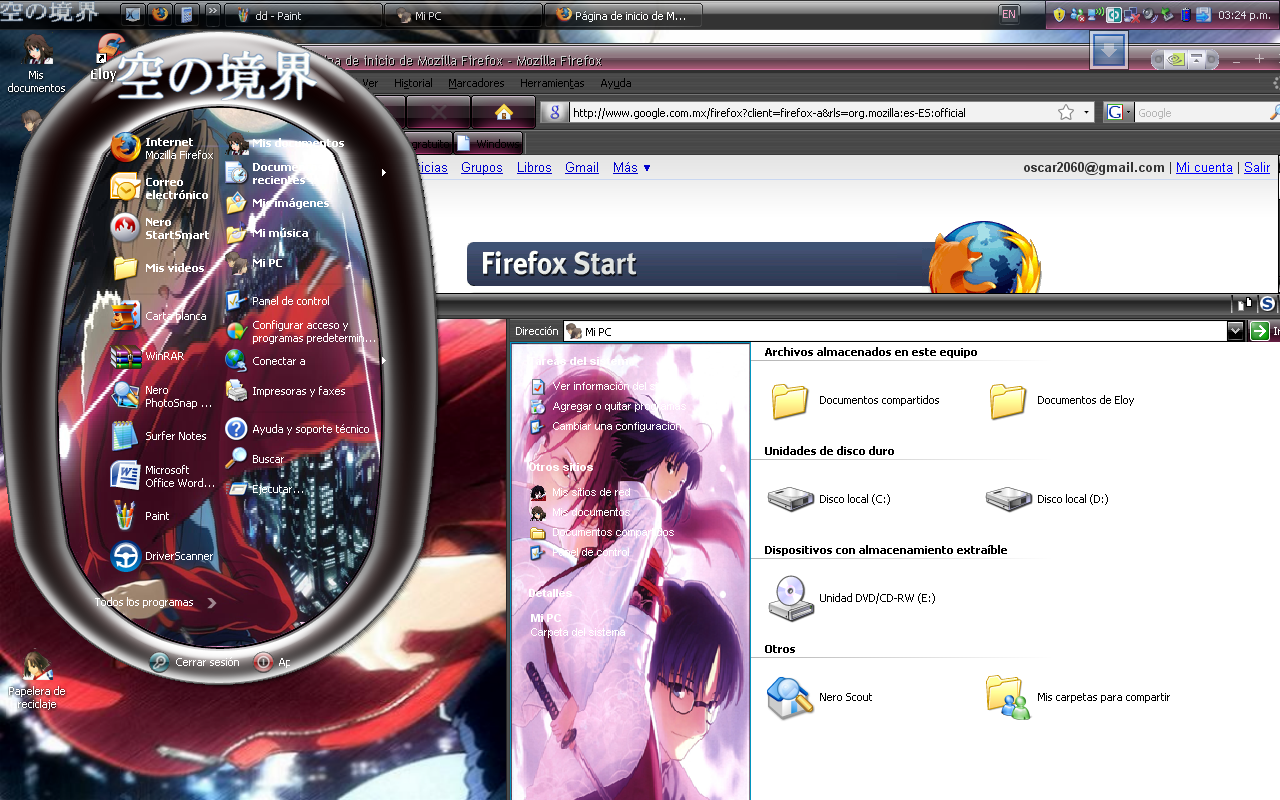Click the EN language indicator in the taskbar
Screen dimensions: 1280x800
pos(1009,14)
